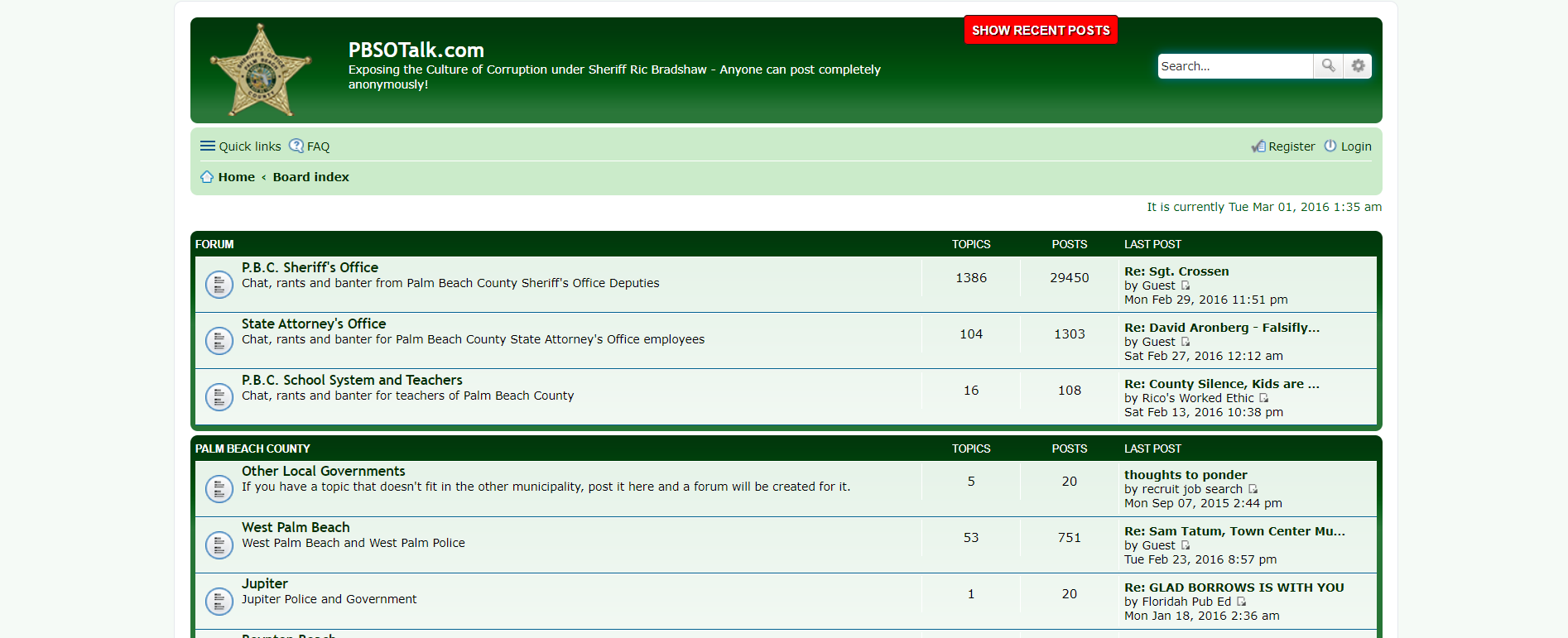The height and width of the screenshot is (638, 1568).
Task: Open the FAQ page
Action: 310,146
